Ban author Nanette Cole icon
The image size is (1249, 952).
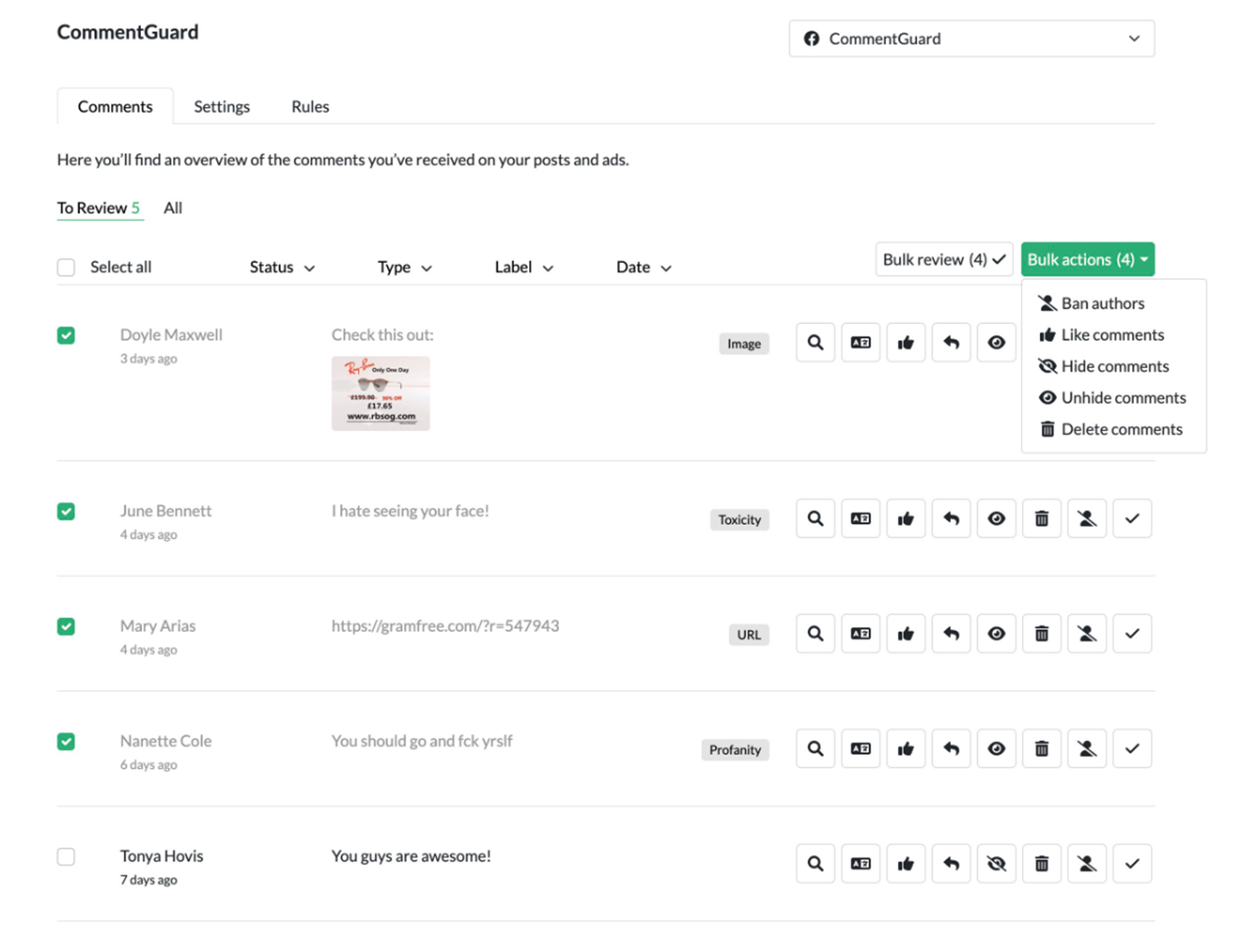pyautogui.click(x=1087, y=748)
